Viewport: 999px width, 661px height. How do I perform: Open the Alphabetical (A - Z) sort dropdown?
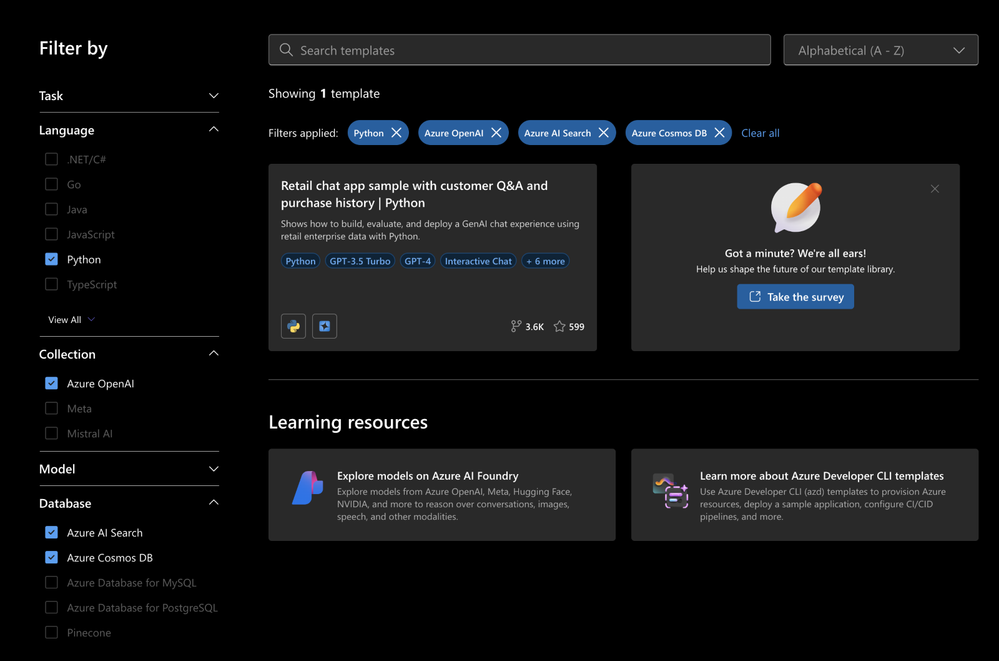pos(880,50)
